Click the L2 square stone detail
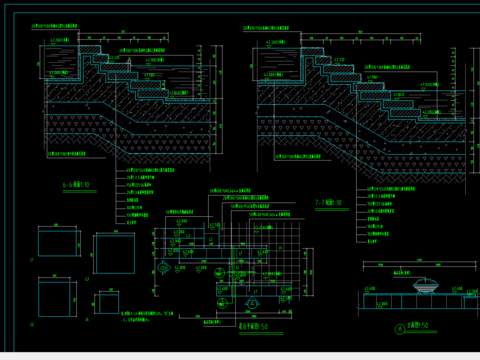The width and height of the screenshot is (480, 360). pos(54,299)
